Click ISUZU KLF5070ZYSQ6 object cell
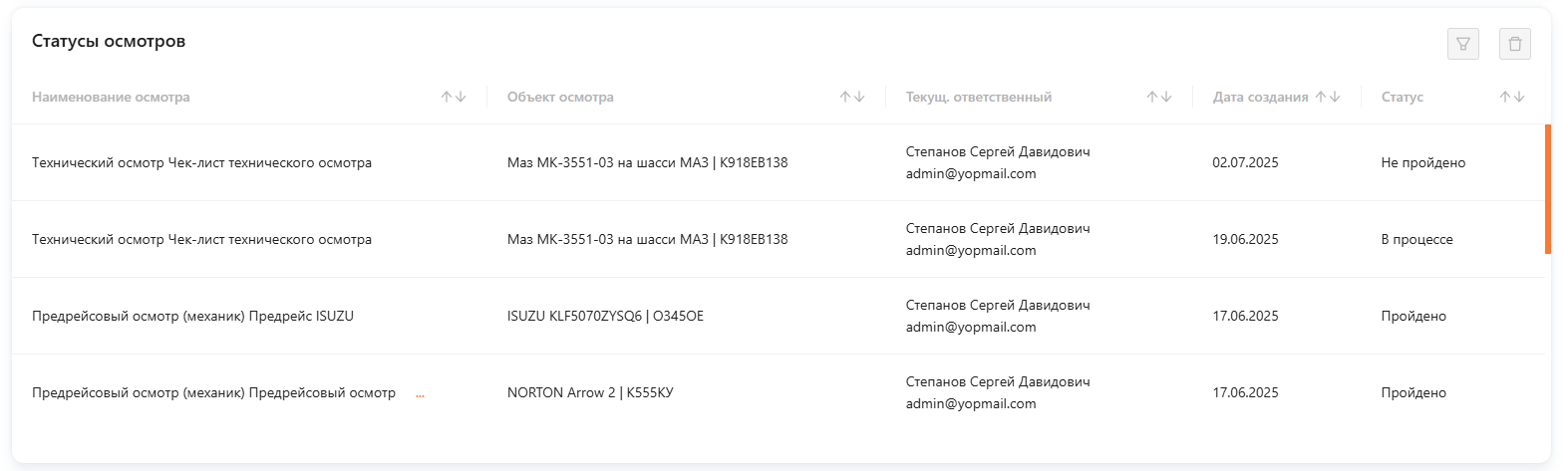 605,316
